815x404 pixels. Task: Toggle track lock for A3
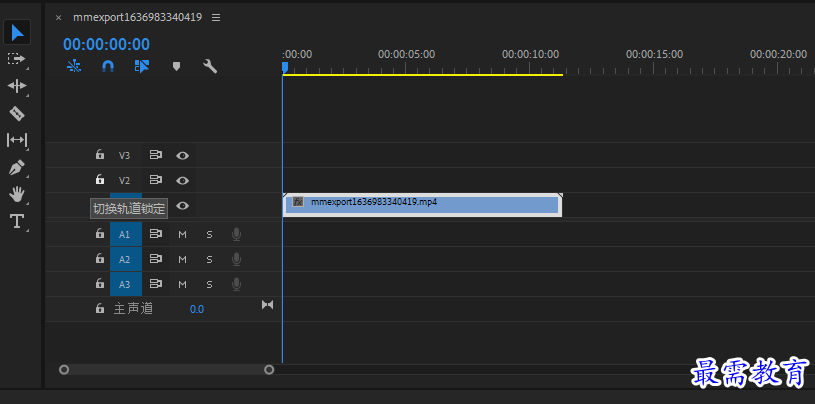pyautogui.click(x=99, y=283)
